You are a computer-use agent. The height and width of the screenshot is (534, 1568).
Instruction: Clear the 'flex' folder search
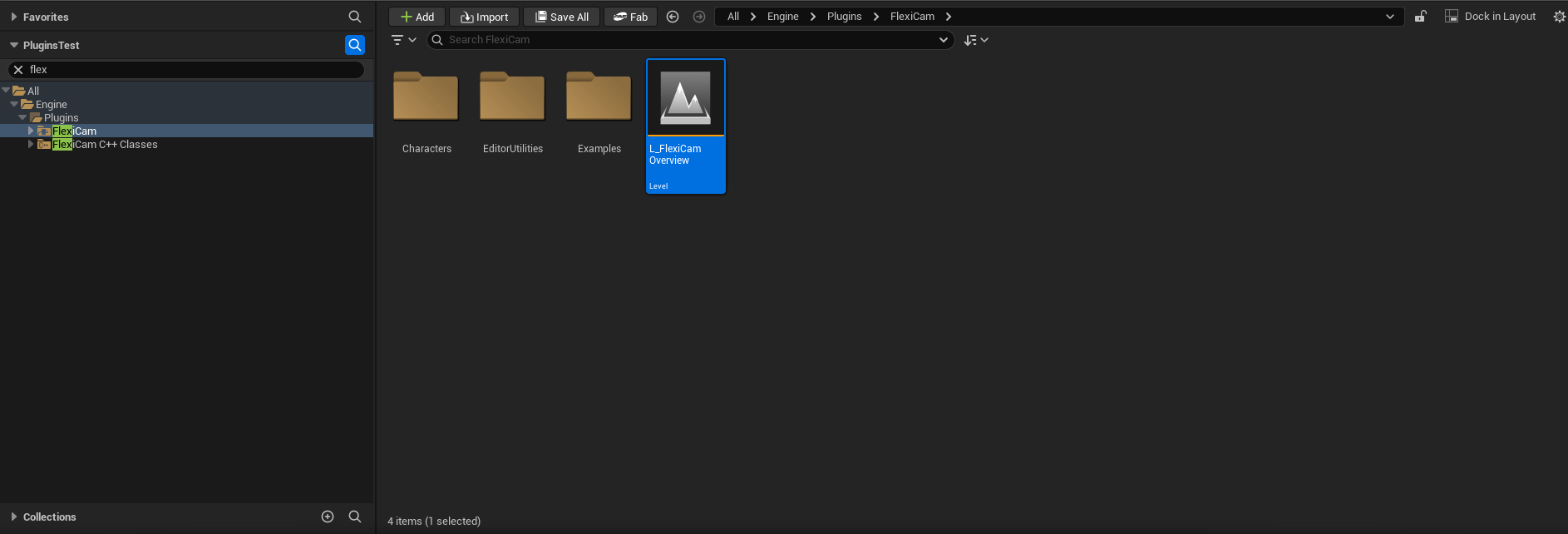coord(18,70)
